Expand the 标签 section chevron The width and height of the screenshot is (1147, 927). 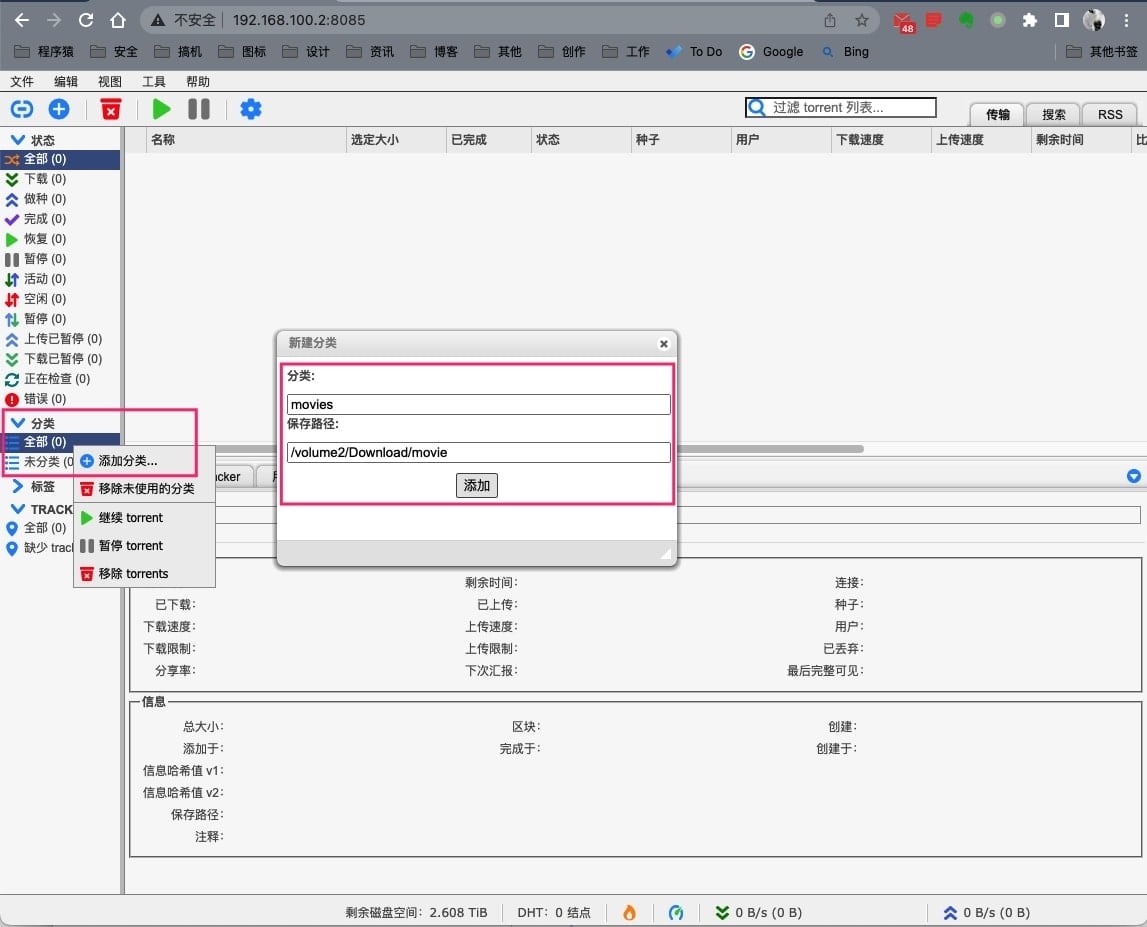coord(18,486)
